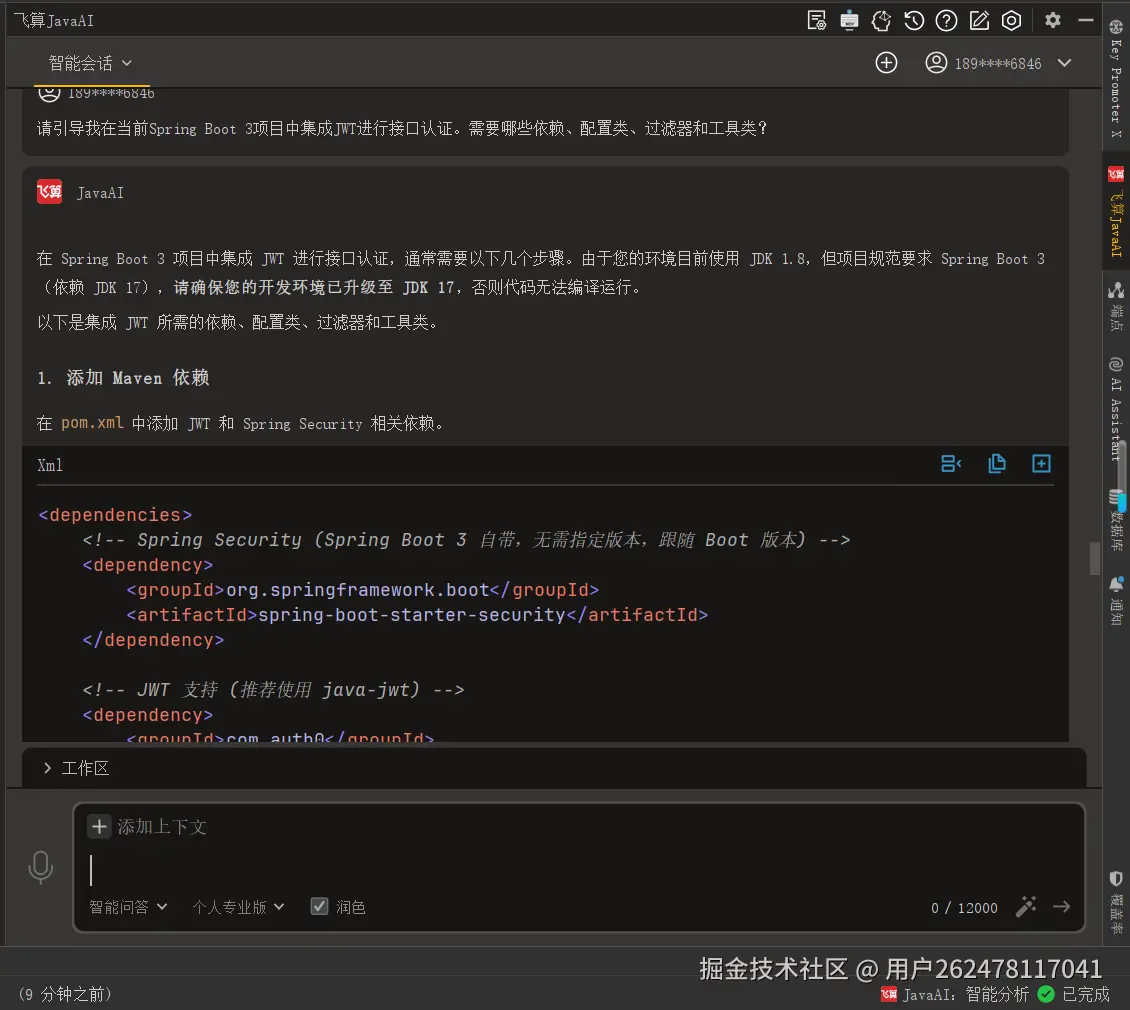Click the hexagon nut icon in header
The width and height of the screenshot is (1130, 1010).
(x=1011, y=20)
